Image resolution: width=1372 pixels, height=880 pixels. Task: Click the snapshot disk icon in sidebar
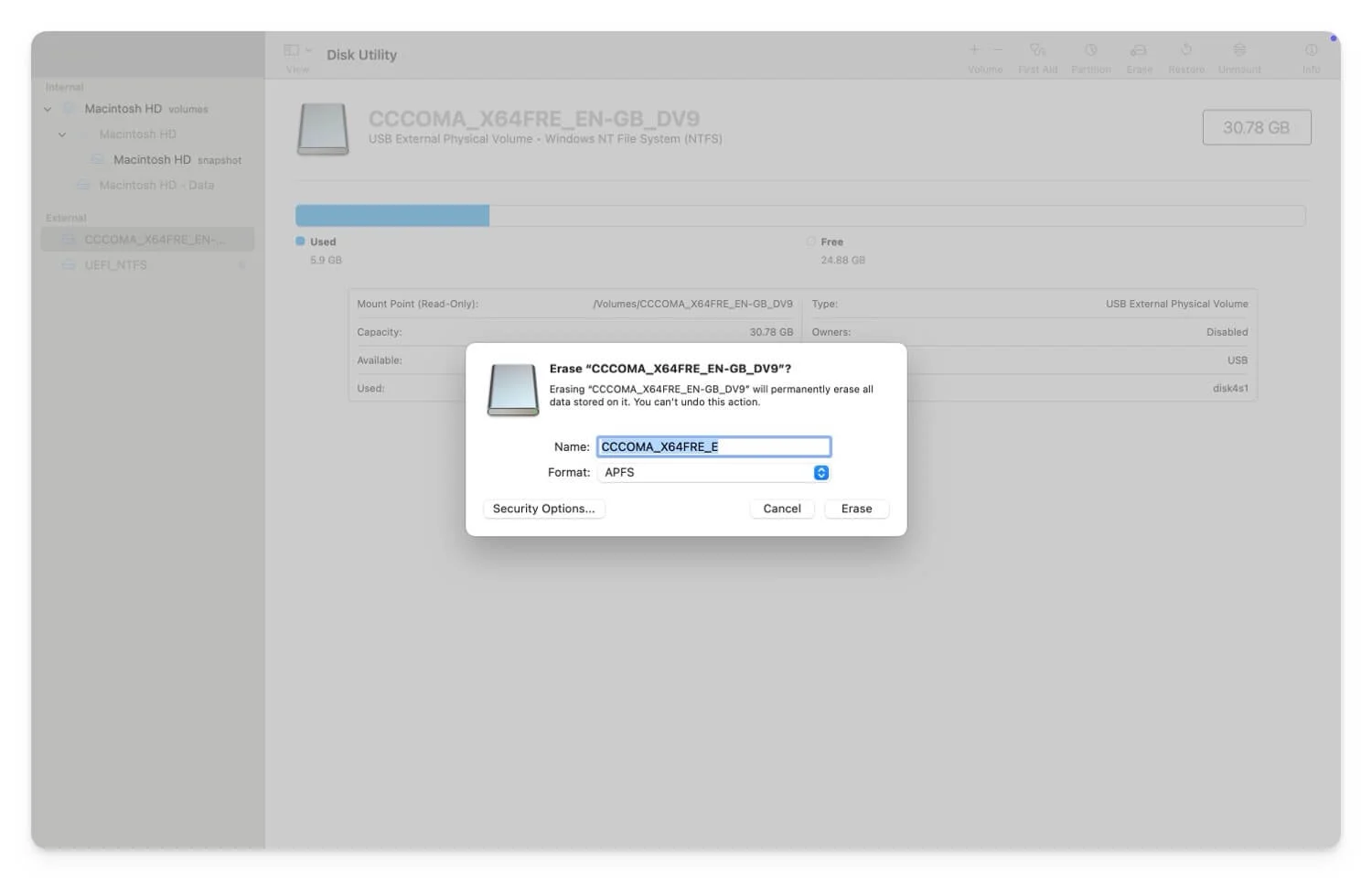98,160
